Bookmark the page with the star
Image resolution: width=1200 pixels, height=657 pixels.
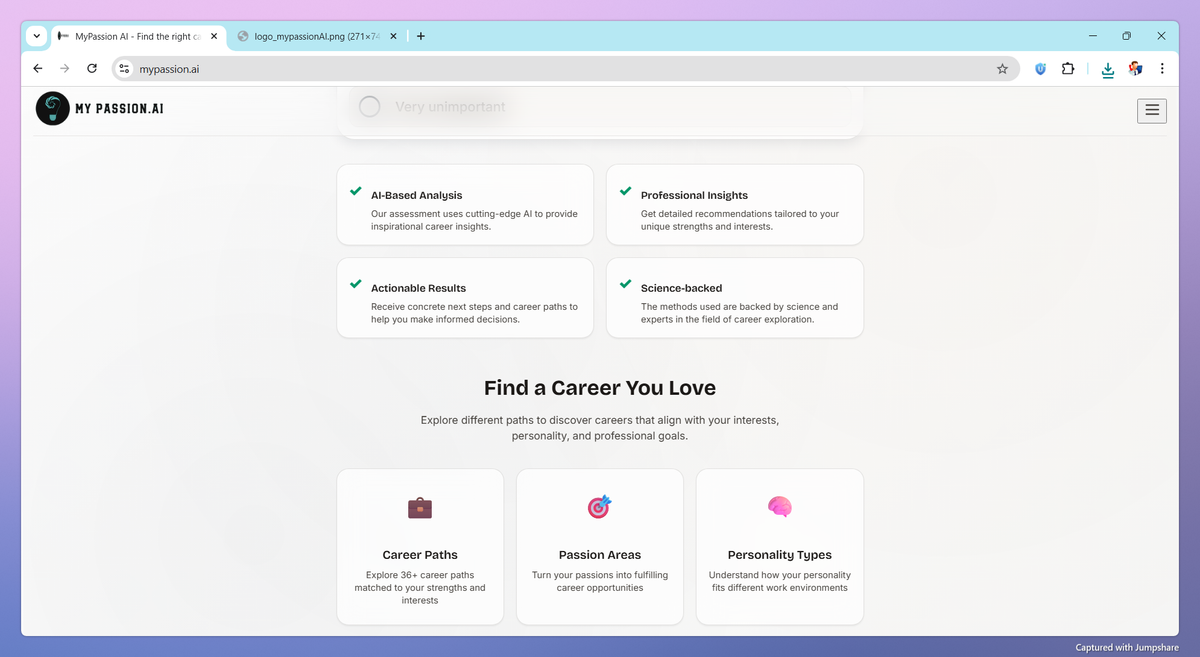point(1002,69)
